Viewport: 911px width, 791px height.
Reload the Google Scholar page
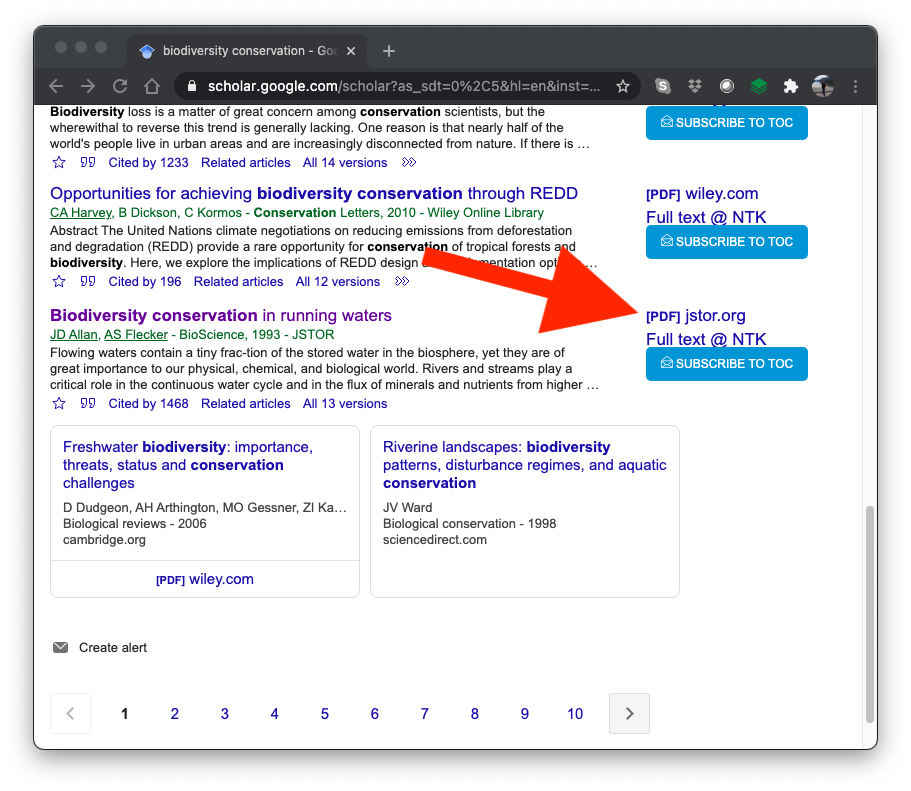click(x=120, y=86)
